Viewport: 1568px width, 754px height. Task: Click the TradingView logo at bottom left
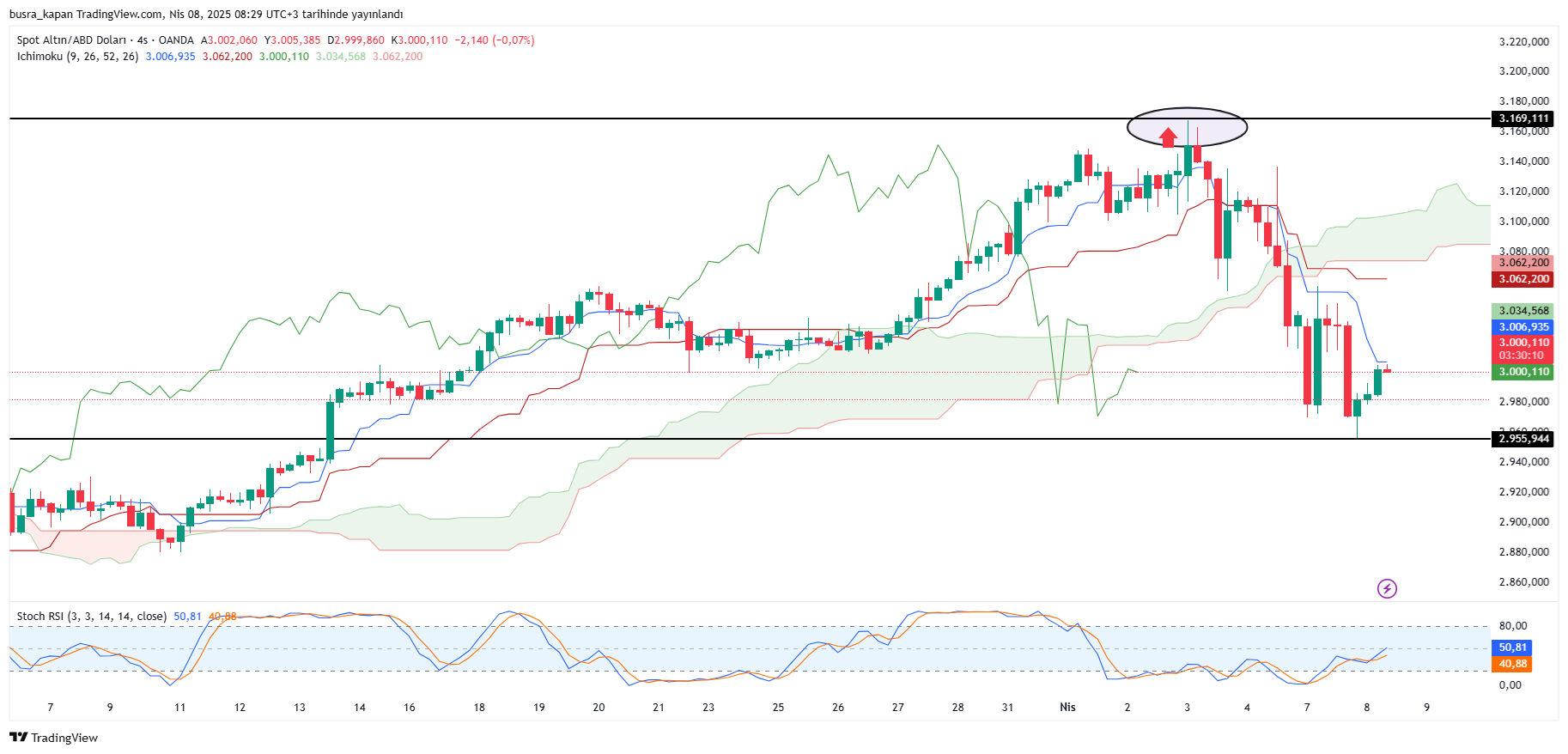click(53, 738)
